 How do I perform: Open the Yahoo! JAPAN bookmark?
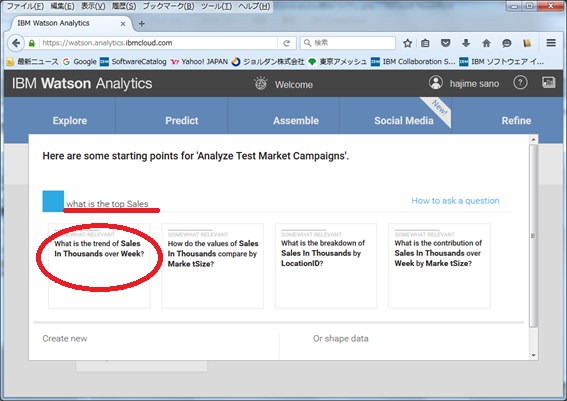pyautogui.click(x=199, y=62)
